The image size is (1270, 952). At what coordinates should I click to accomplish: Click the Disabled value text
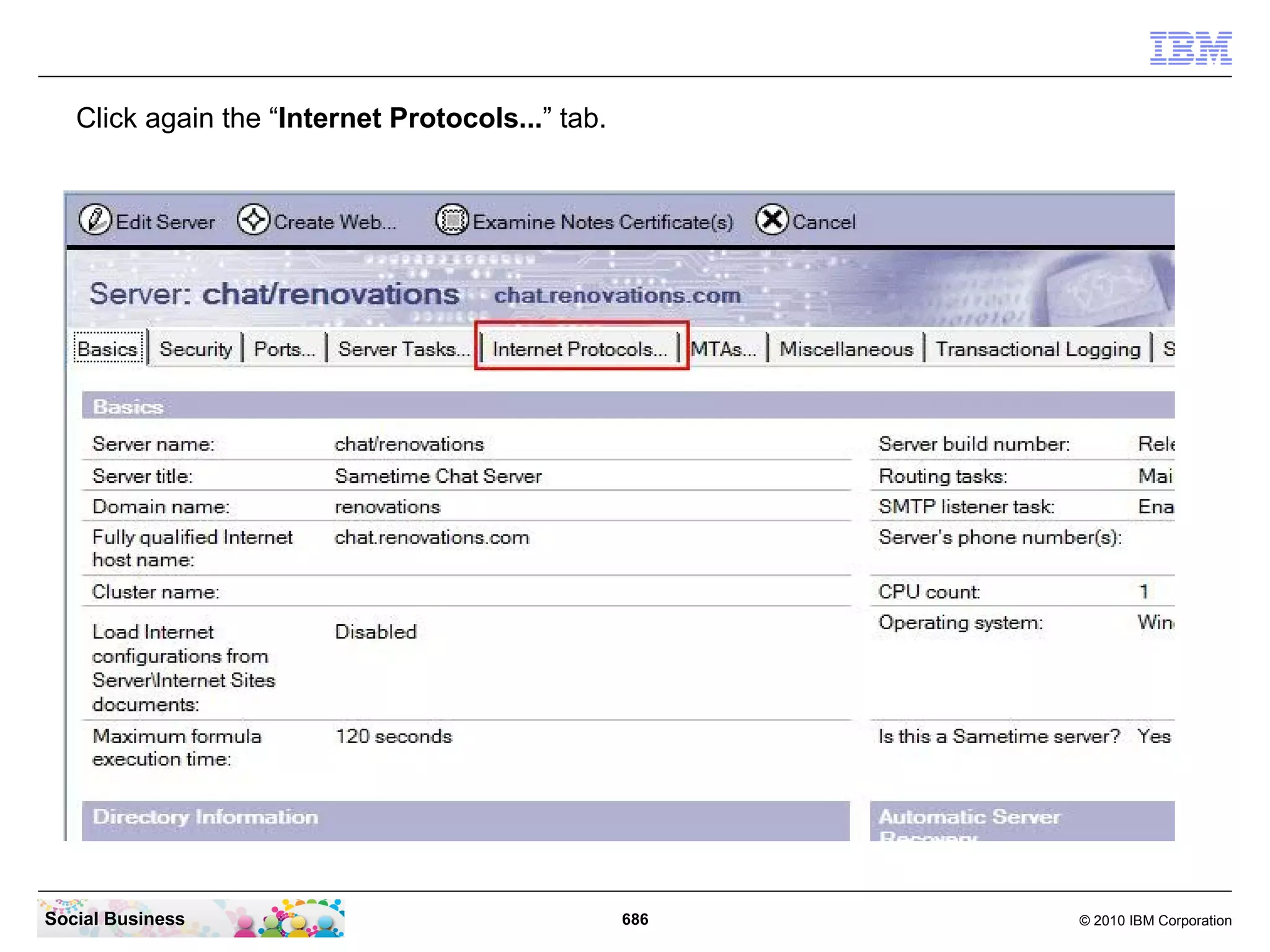pyautogui.click(x=376, y=632)
